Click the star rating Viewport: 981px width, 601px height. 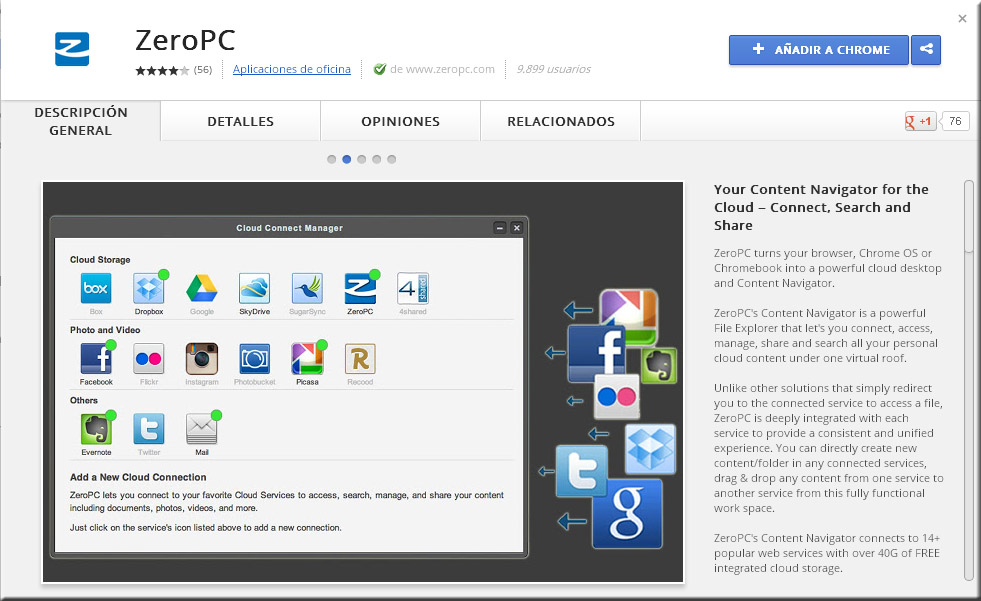coord(162,70)
